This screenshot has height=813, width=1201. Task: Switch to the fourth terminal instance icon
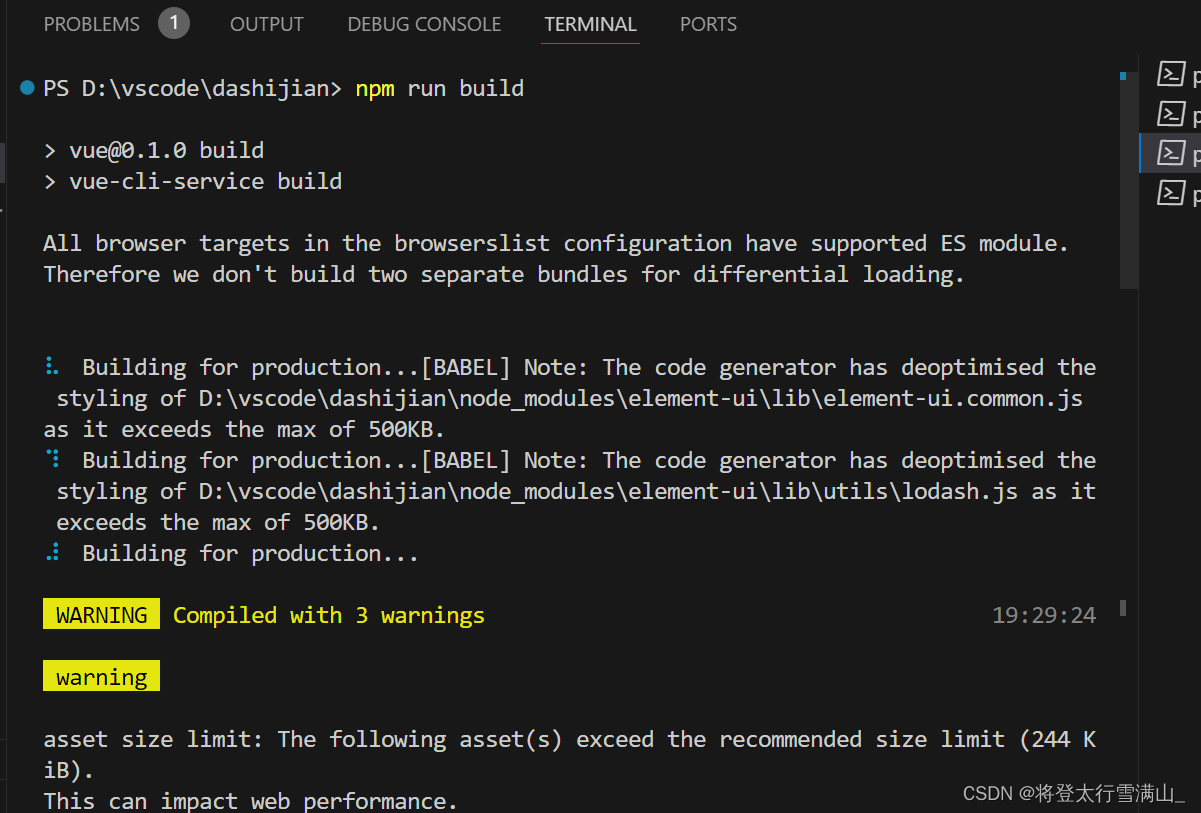click(x=1171, y=191)
